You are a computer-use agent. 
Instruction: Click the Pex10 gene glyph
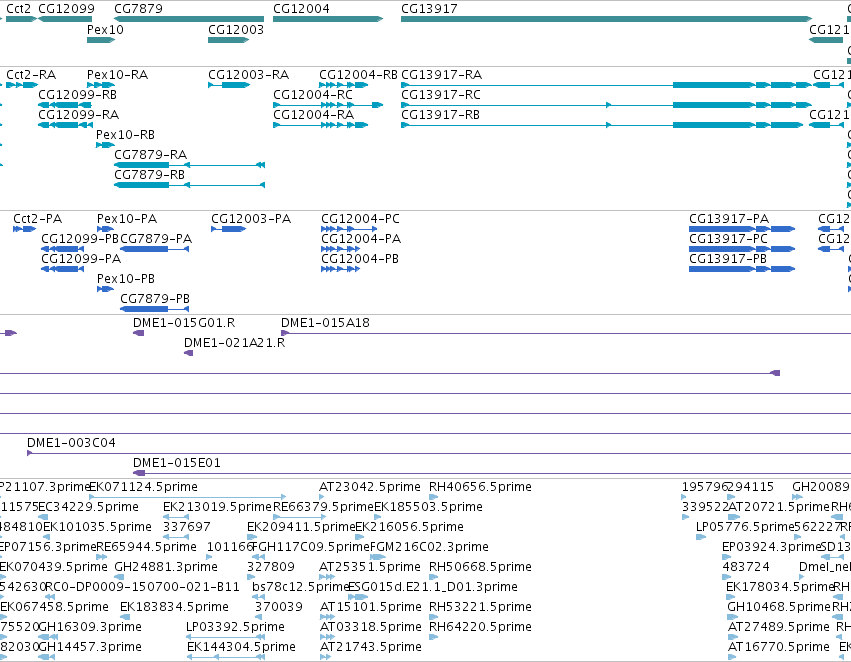click(x=101, y=40)
